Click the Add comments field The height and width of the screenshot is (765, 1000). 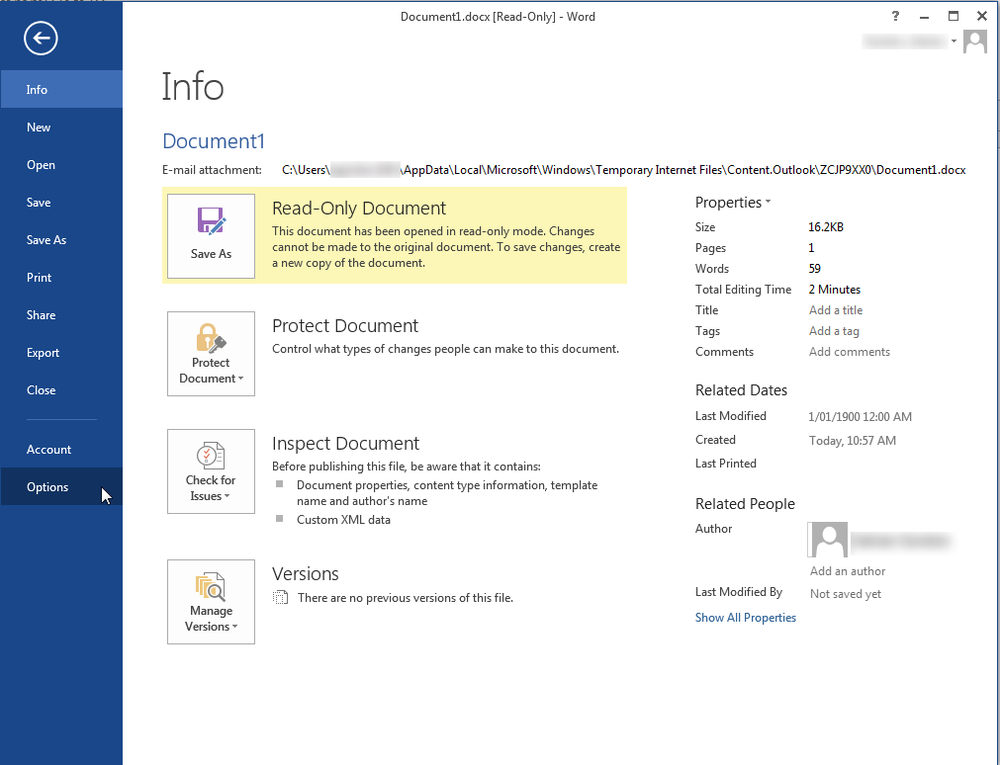click(x=849, y=352)
